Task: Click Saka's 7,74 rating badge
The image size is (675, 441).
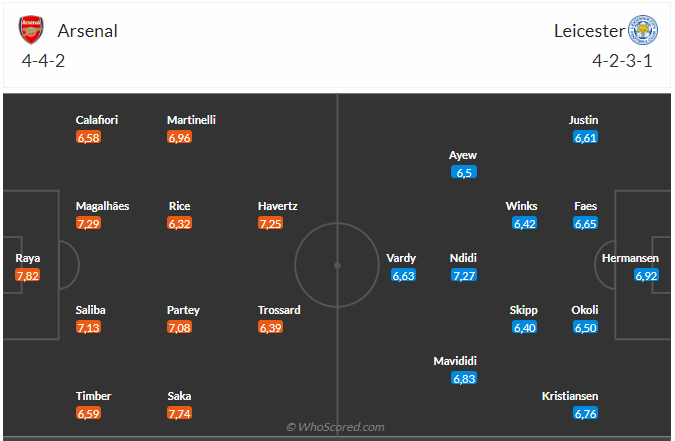Action: (179, 412)
